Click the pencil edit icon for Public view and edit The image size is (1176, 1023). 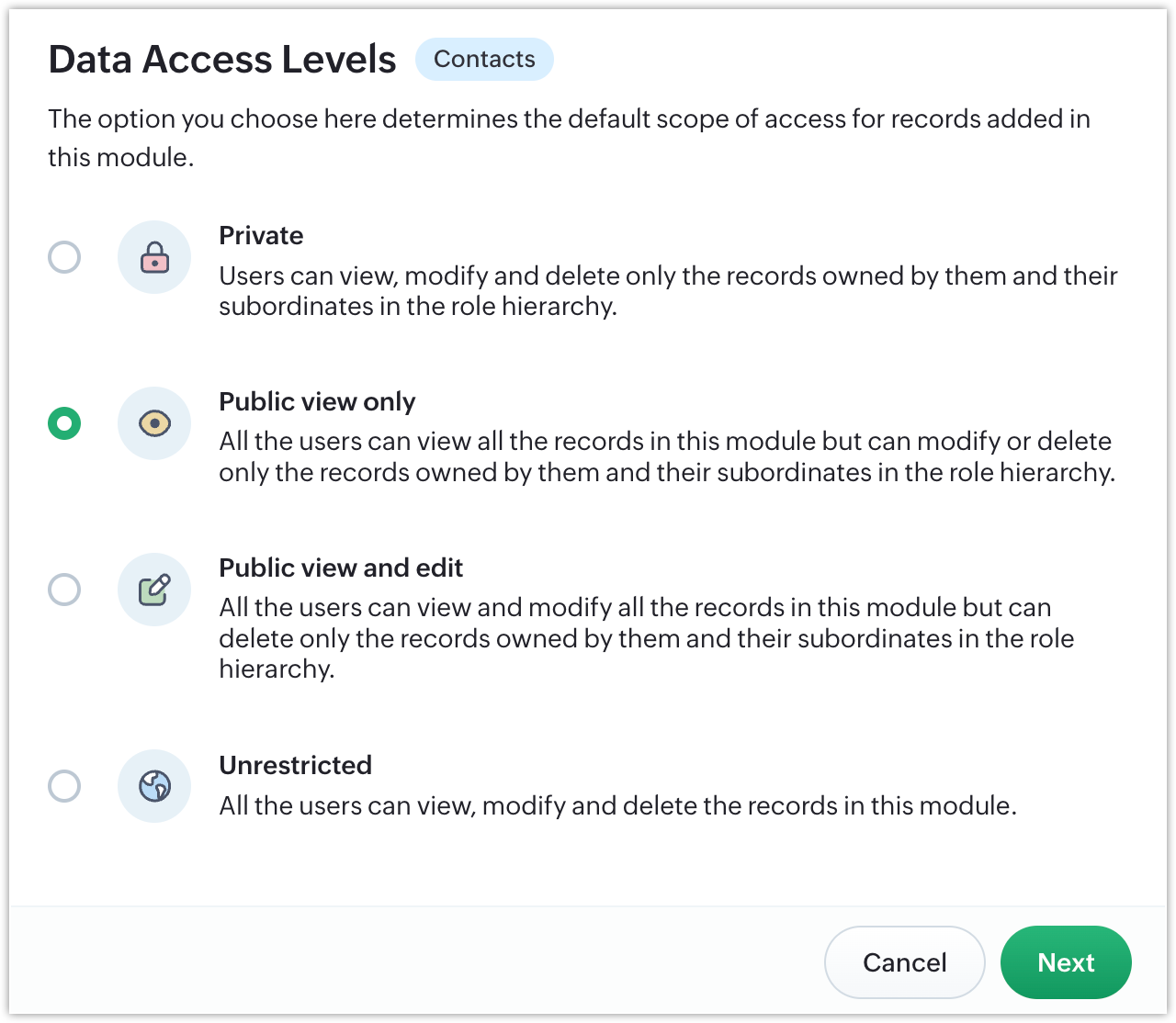coord(154,590)
